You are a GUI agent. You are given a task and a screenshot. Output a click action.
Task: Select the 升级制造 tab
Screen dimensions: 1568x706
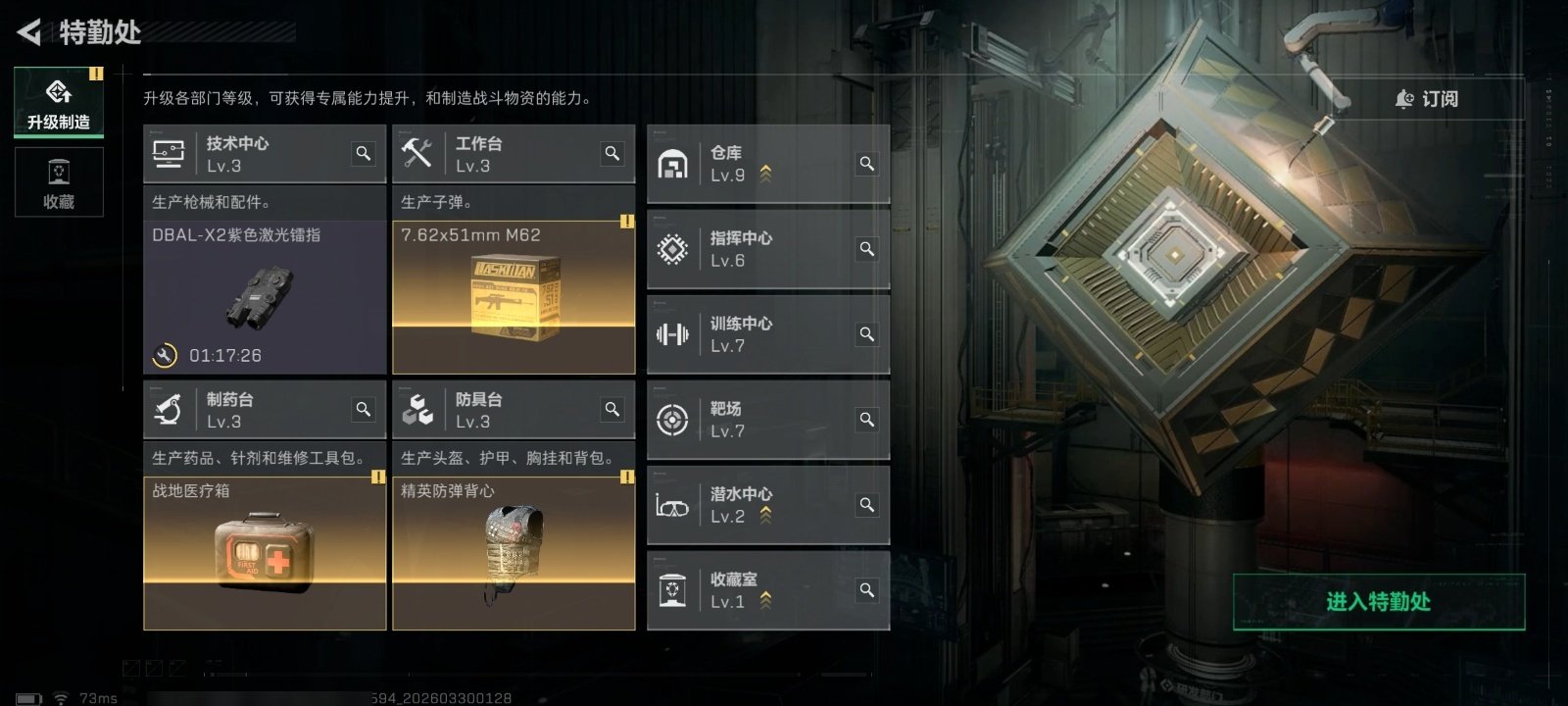59,102
